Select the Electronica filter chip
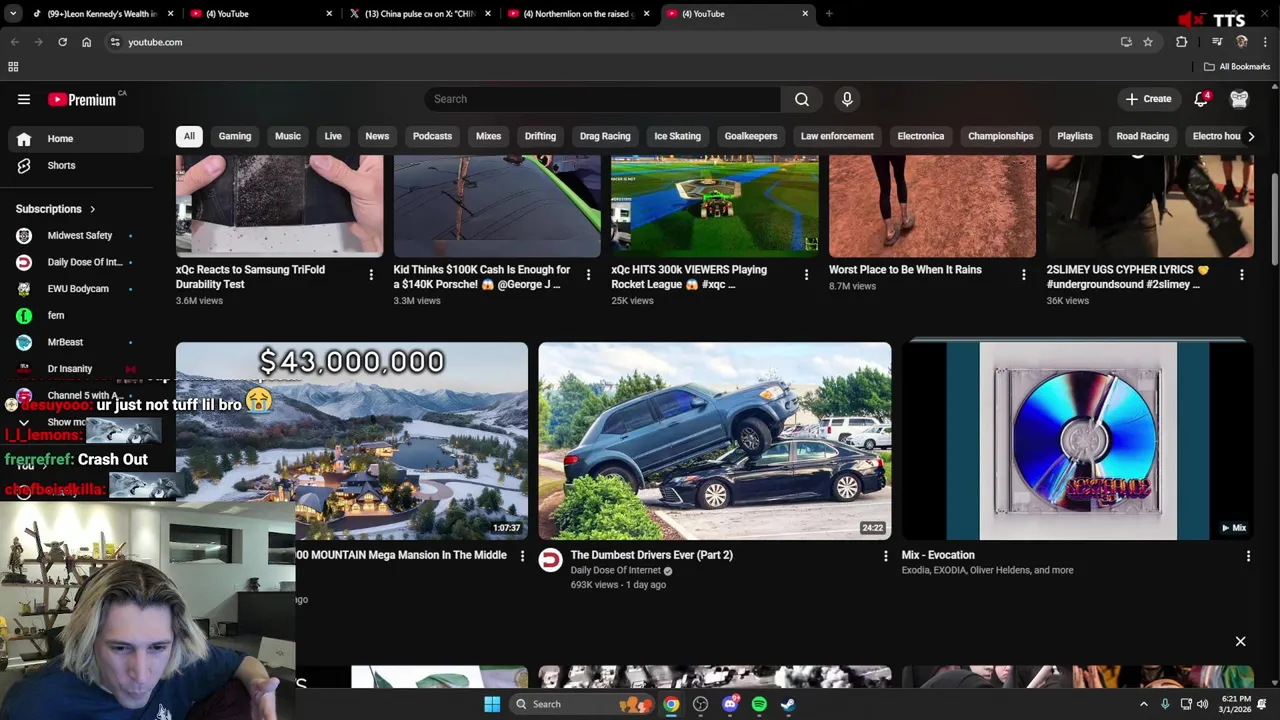The image size is (1280, 720). click(921, 136)
